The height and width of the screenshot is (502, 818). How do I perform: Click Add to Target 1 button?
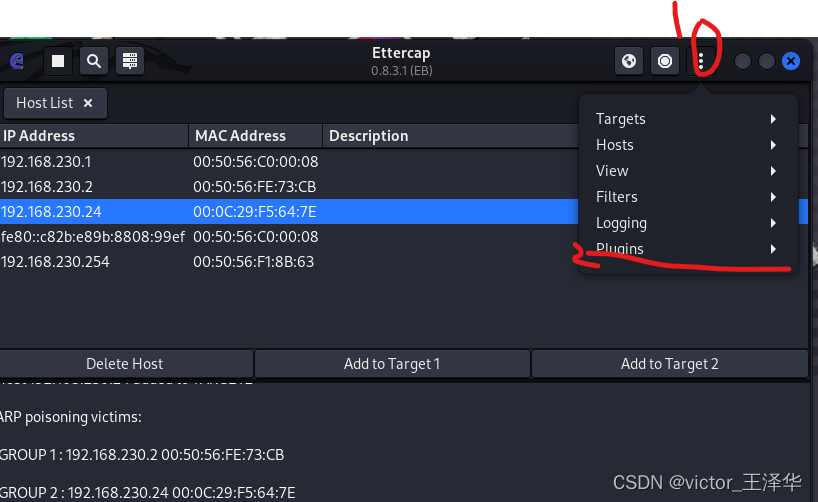coord(391,364)
